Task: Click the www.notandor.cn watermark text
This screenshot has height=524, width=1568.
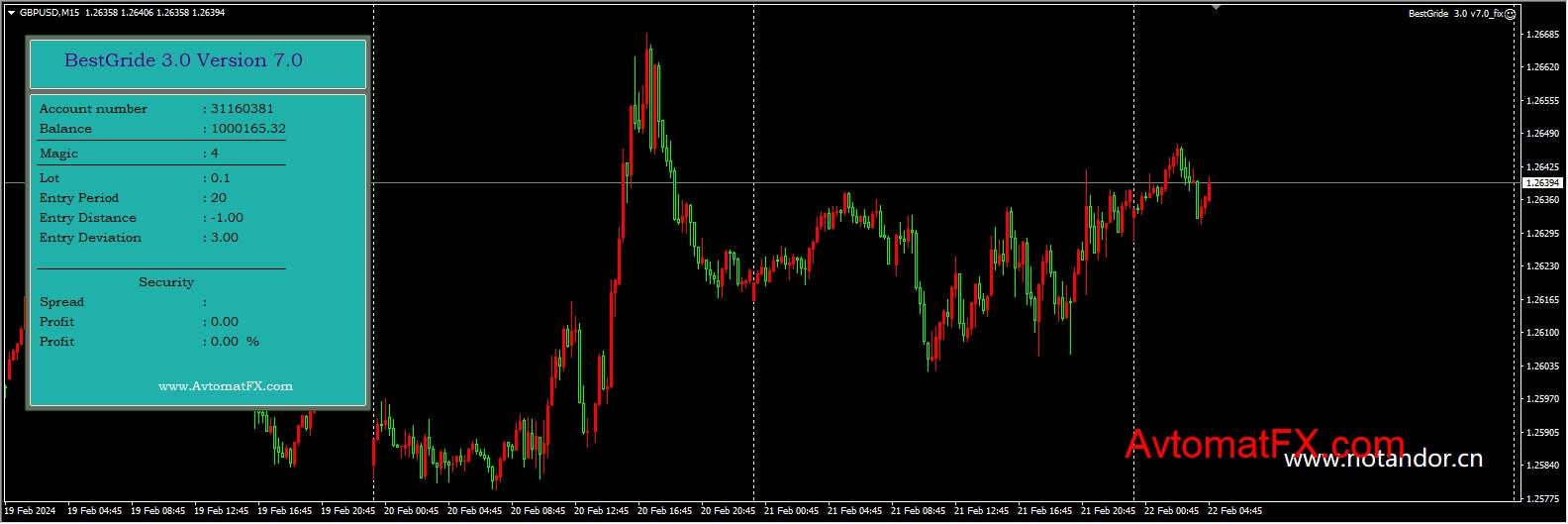Action: [1383, 459]
